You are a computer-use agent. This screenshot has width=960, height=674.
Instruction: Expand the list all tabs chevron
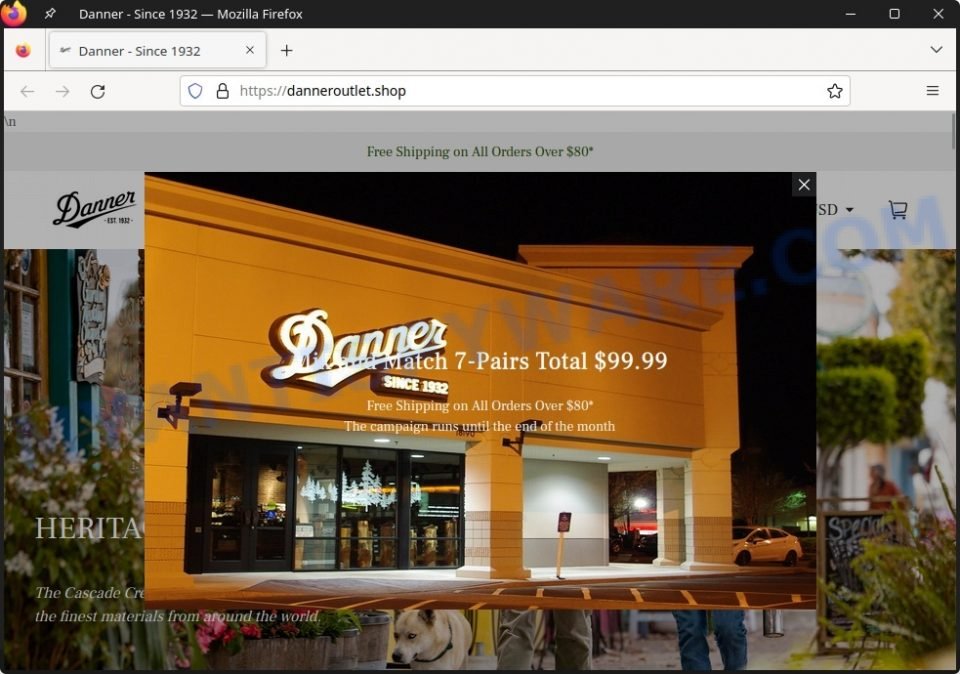(x=936, y=50)
